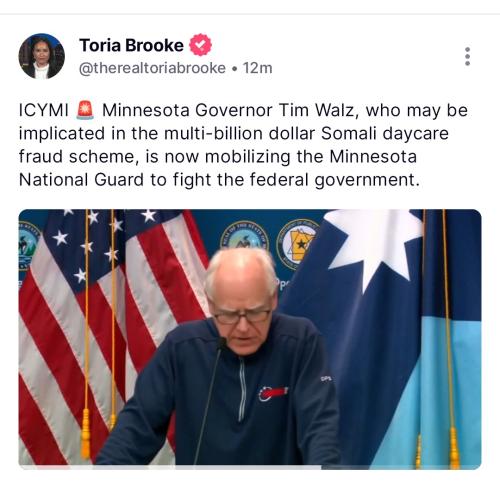
Task: Click "National Guard" in the post text
Action: [x=81, y=180]
